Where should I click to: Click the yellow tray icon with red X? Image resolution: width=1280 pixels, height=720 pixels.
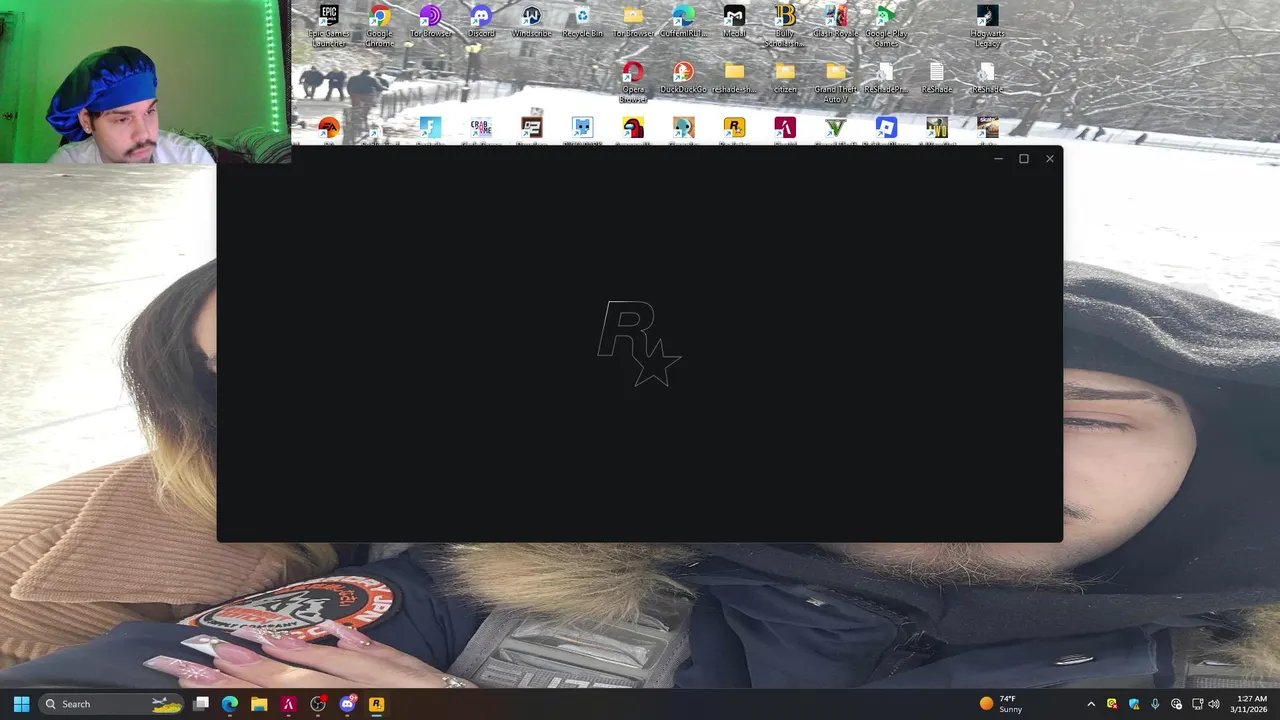(x=1112, y=704)
